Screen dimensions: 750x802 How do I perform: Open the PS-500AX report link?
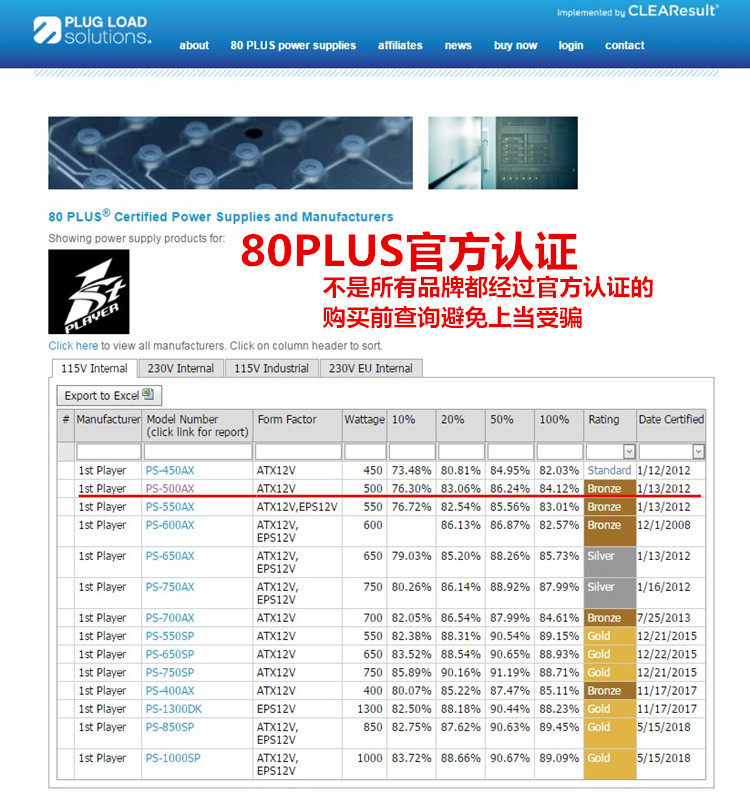pyautogui.click(x=170, y=488)
